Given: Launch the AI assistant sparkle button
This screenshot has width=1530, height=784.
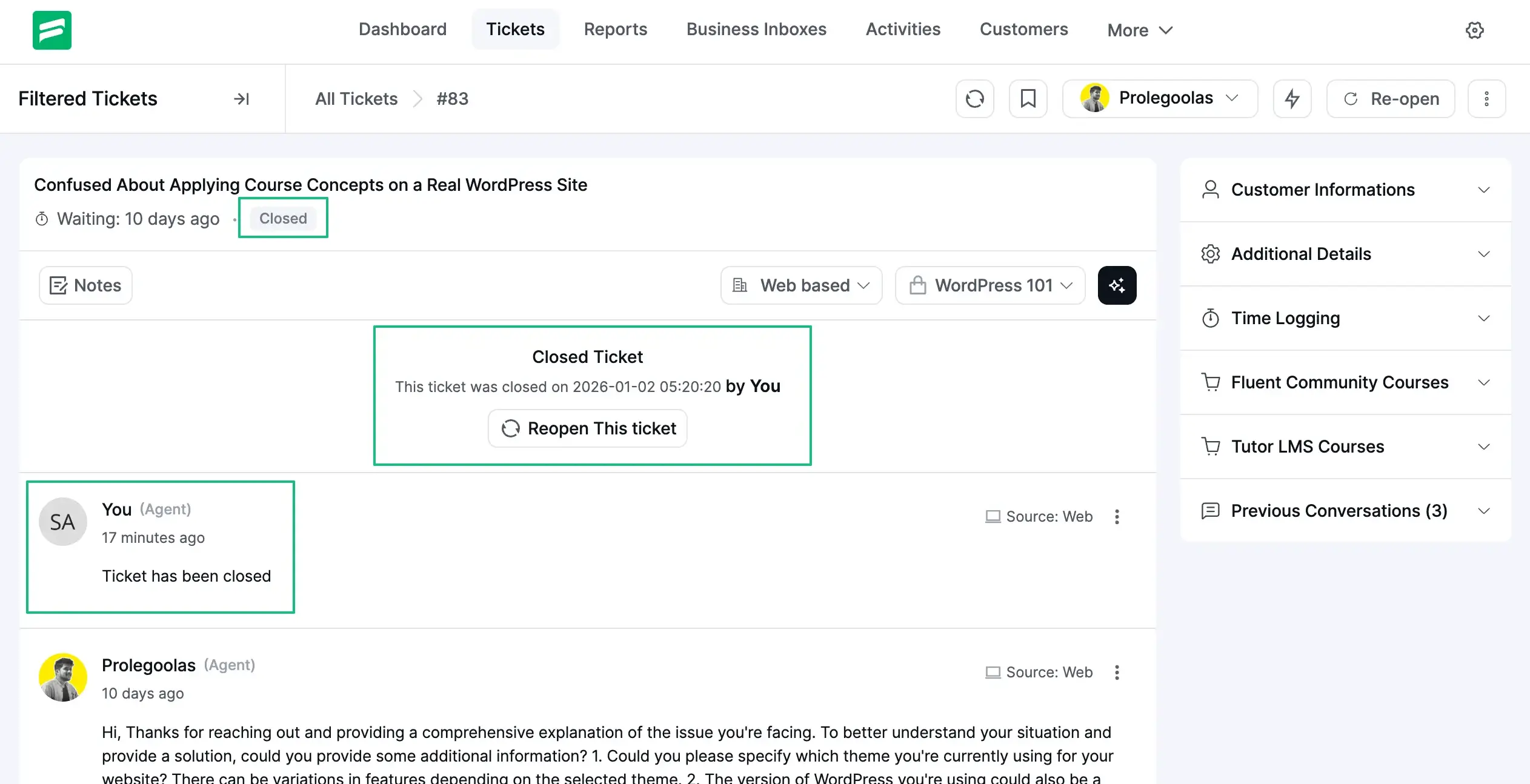Looking at the screenshot, I should point(1117,285).
